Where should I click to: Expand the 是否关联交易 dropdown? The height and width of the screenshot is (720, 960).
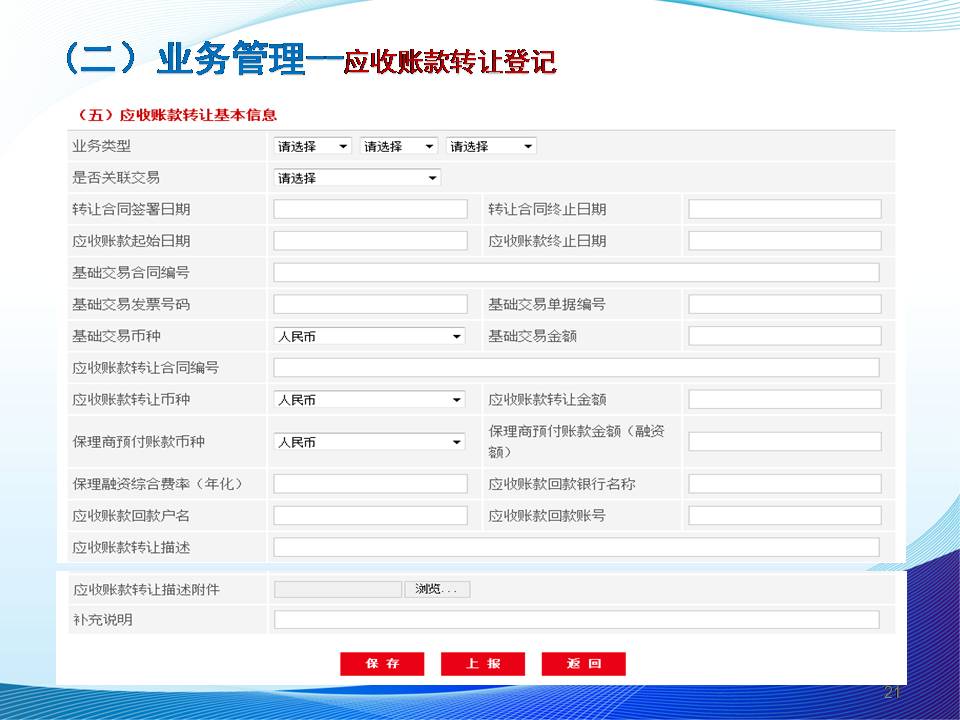357,178
